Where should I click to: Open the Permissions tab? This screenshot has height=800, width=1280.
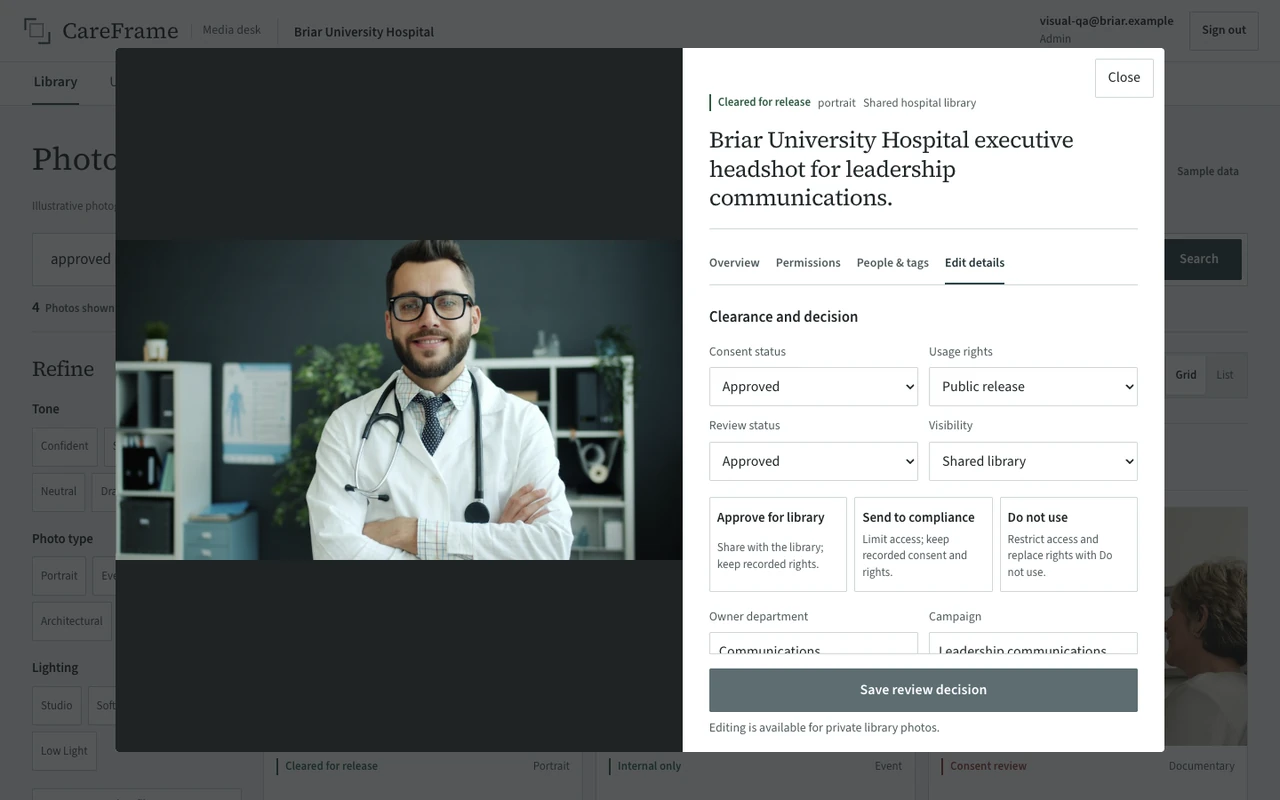pyautogui.click(x=808, y=263)
